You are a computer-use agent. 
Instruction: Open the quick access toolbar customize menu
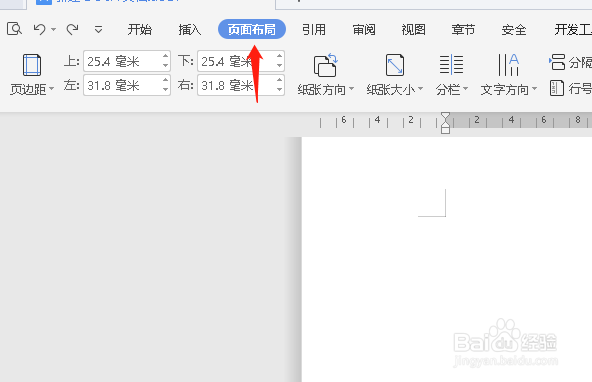point(98,29)
